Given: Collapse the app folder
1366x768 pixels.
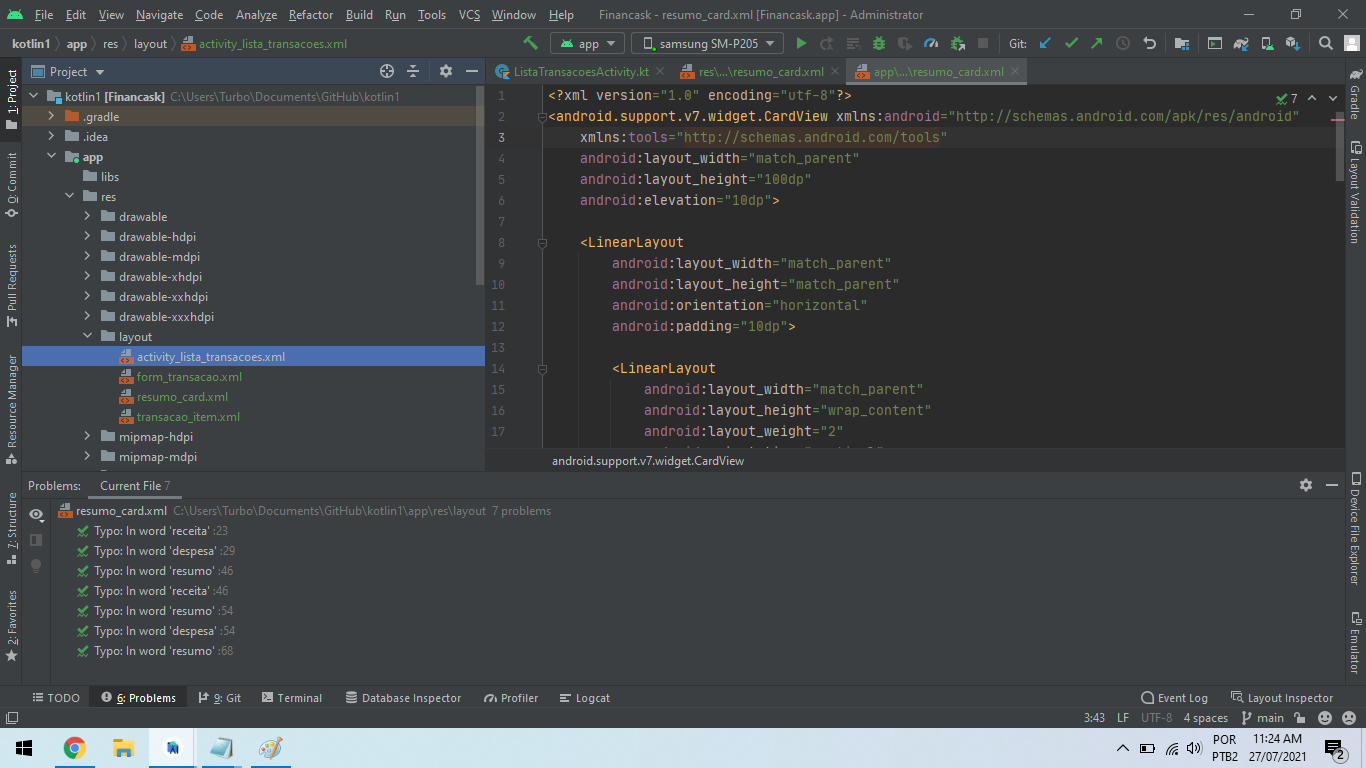Looking at the screenshot, I should [x=51, y=157].
